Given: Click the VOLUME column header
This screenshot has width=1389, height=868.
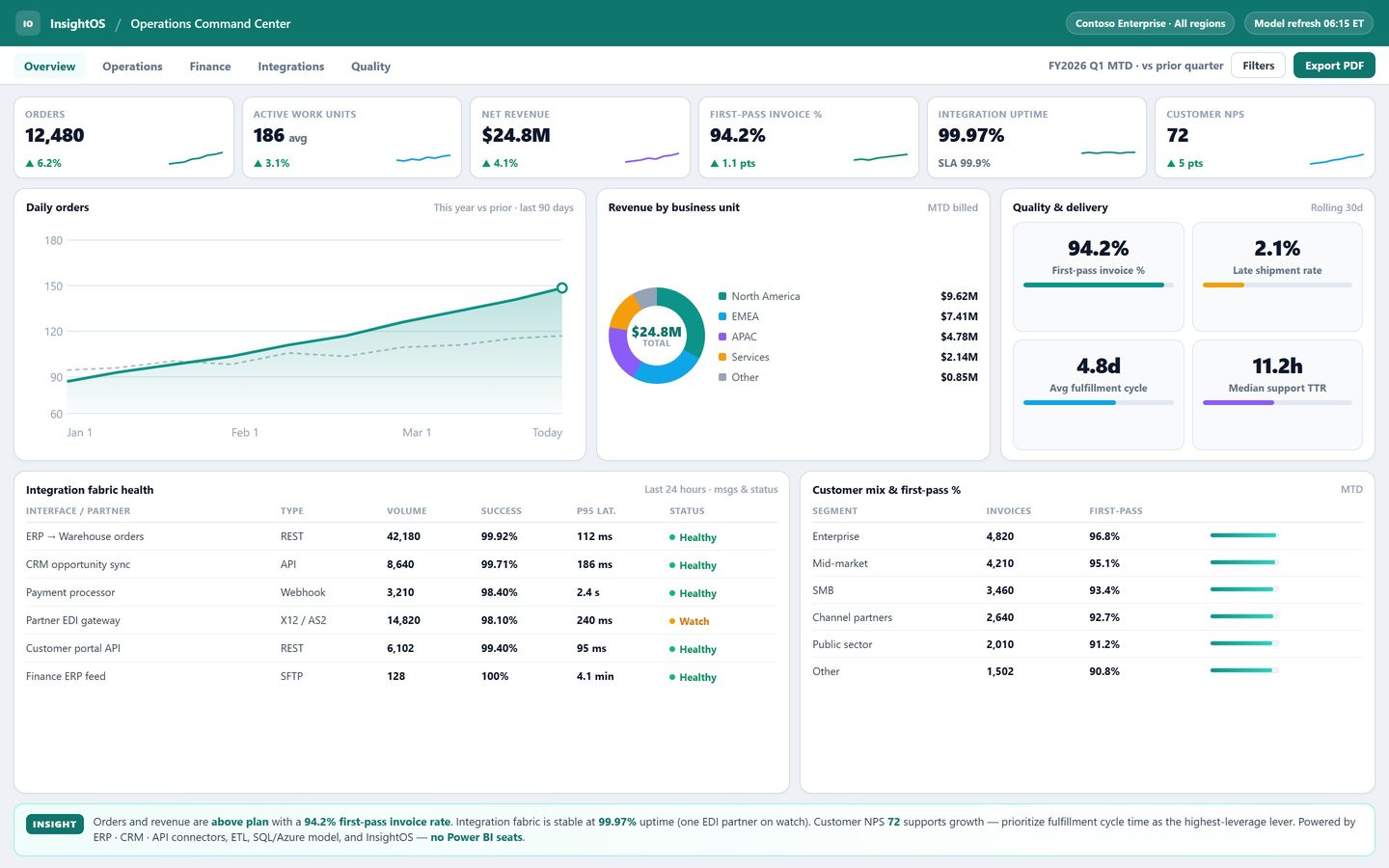Looking at the screenshot, I should click(406, 511).
